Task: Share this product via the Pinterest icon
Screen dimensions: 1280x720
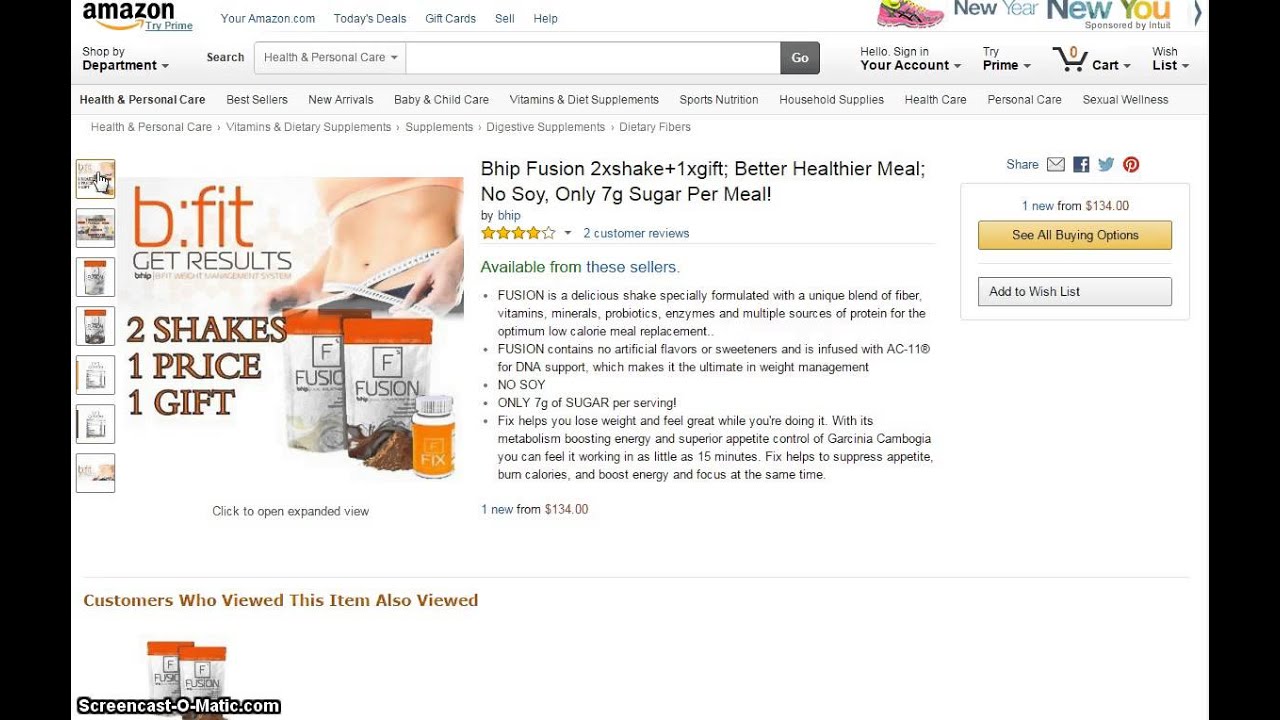Action: click(1131, 165)
